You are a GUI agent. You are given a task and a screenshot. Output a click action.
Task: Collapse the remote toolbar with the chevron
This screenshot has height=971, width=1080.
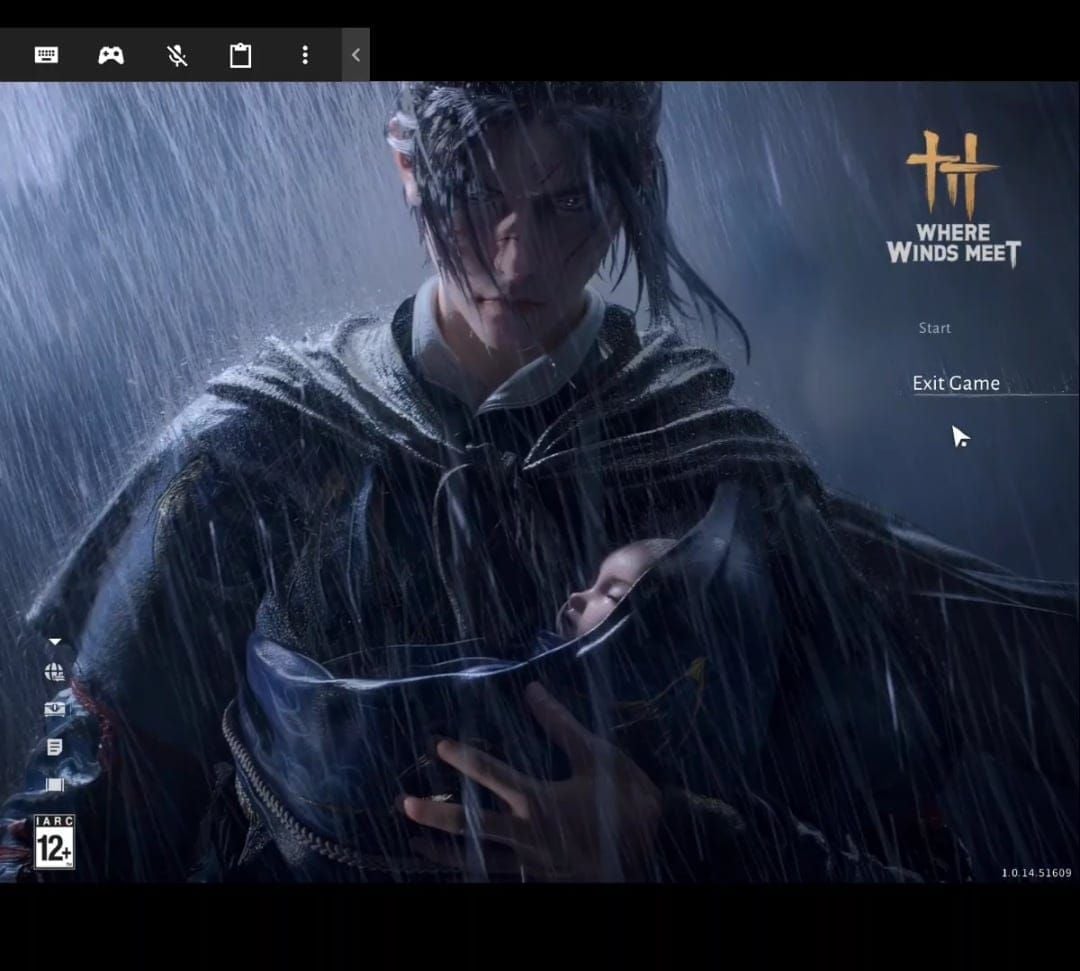point(355,55)
